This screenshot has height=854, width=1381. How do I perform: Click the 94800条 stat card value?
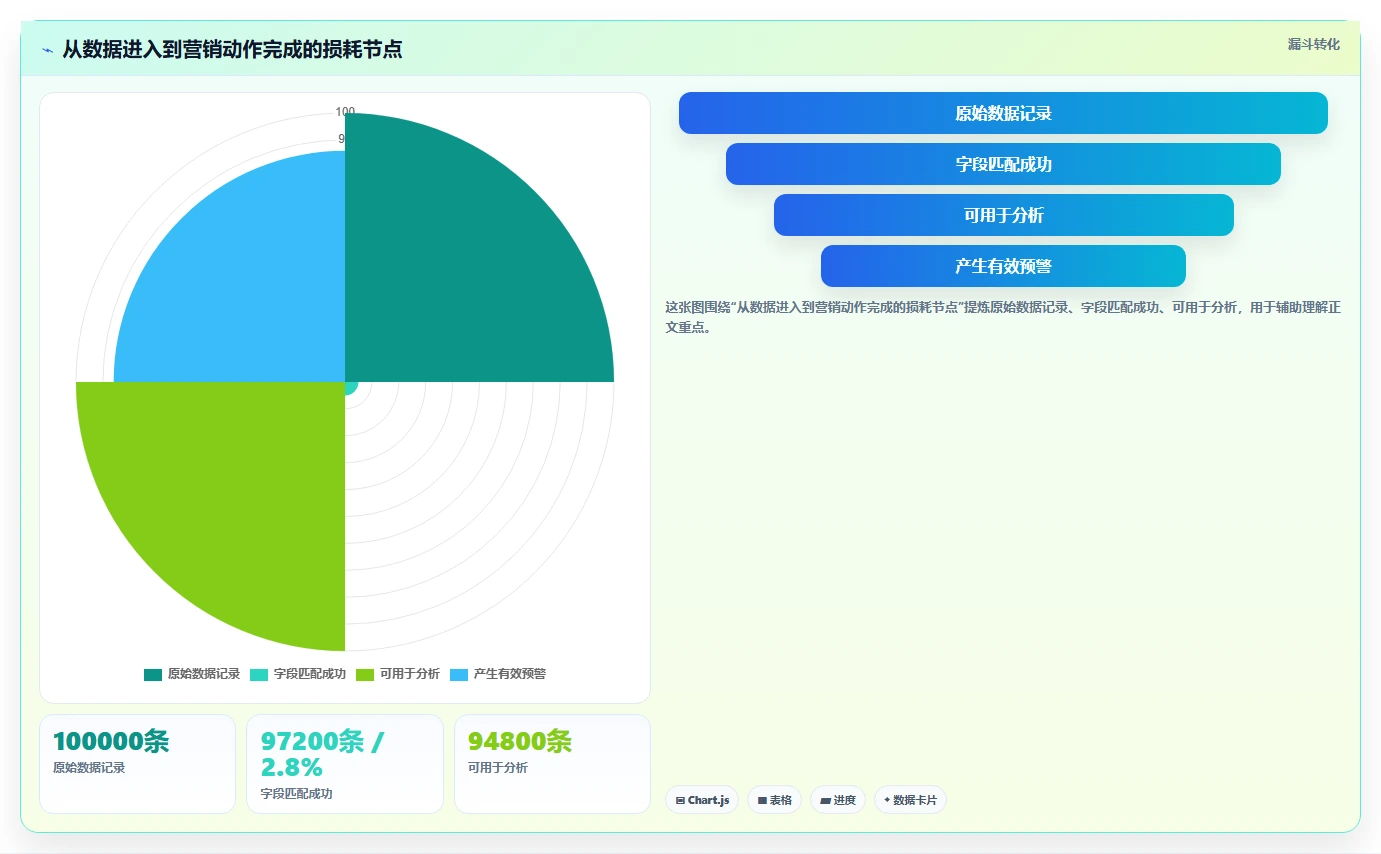tap(520, 741)
